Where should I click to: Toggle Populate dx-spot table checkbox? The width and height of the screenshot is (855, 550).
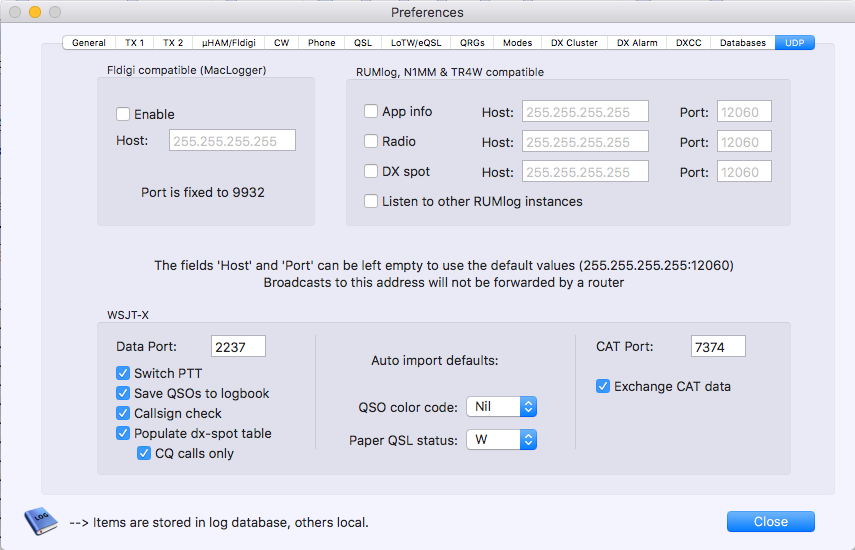(123, 433)
